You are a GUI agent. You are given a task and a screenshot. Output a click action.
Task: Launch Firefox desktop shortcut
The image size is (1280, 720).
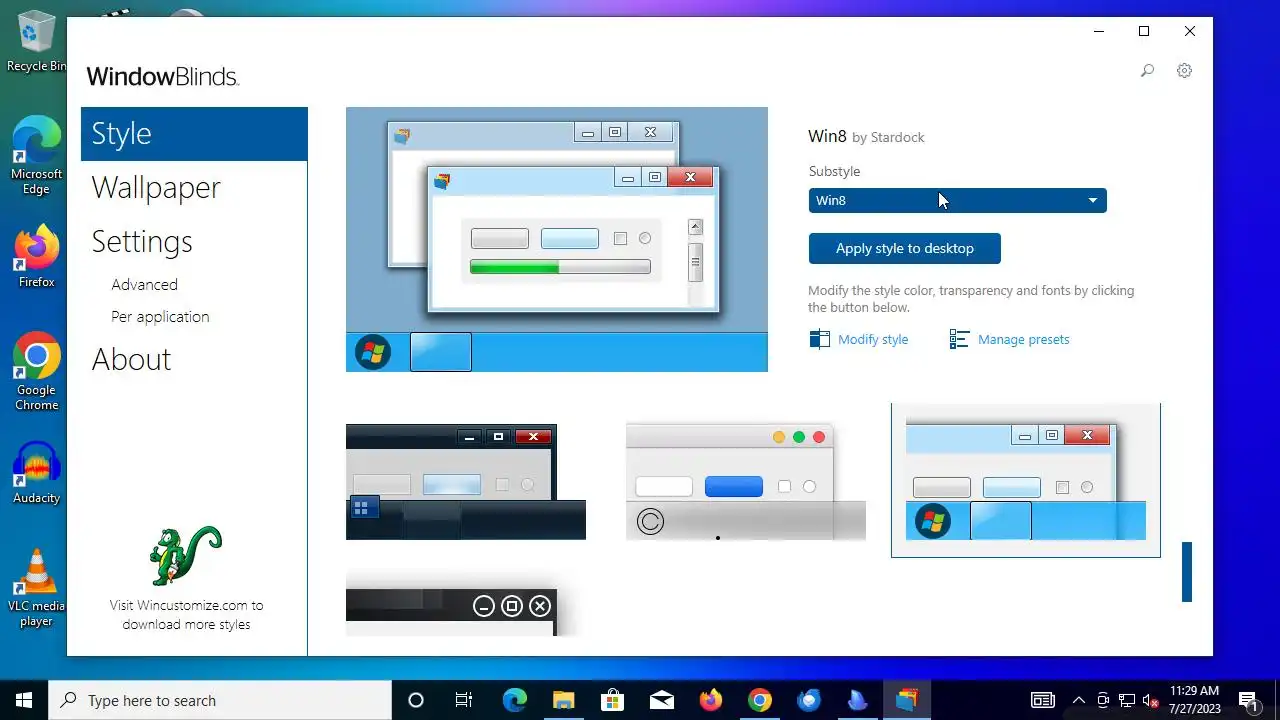tap(36, 257)
